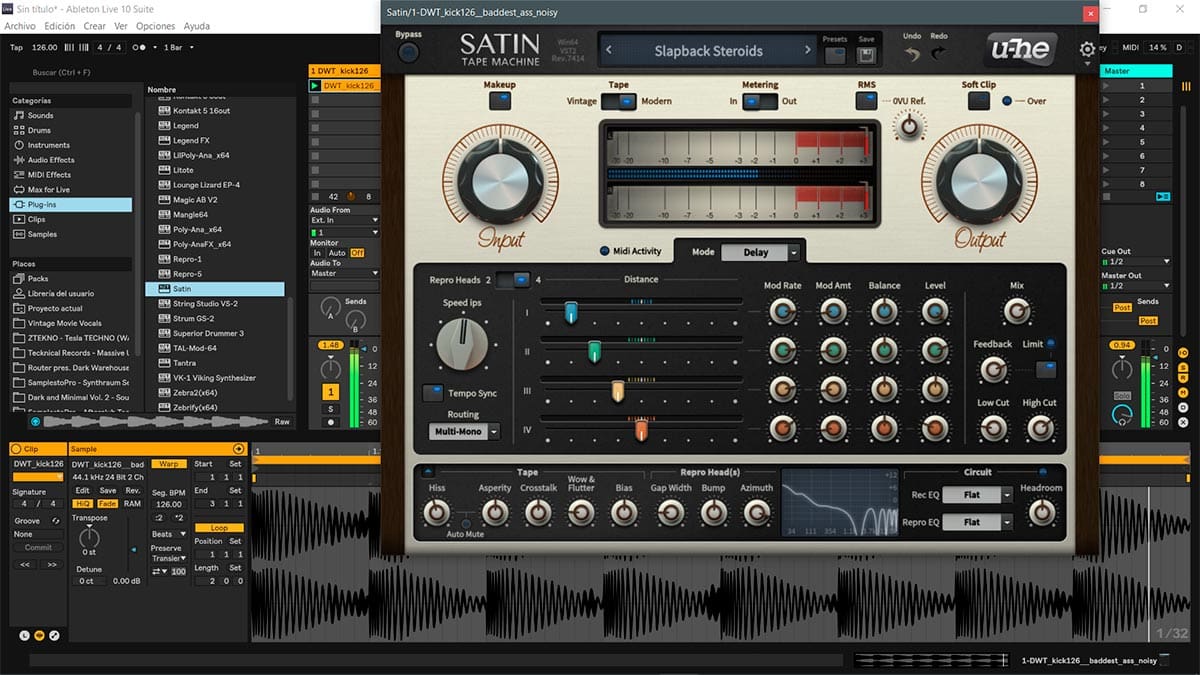Open the Ayuda menu
This screenshot has height=675, width=1200.
click(x=197, y=26)
